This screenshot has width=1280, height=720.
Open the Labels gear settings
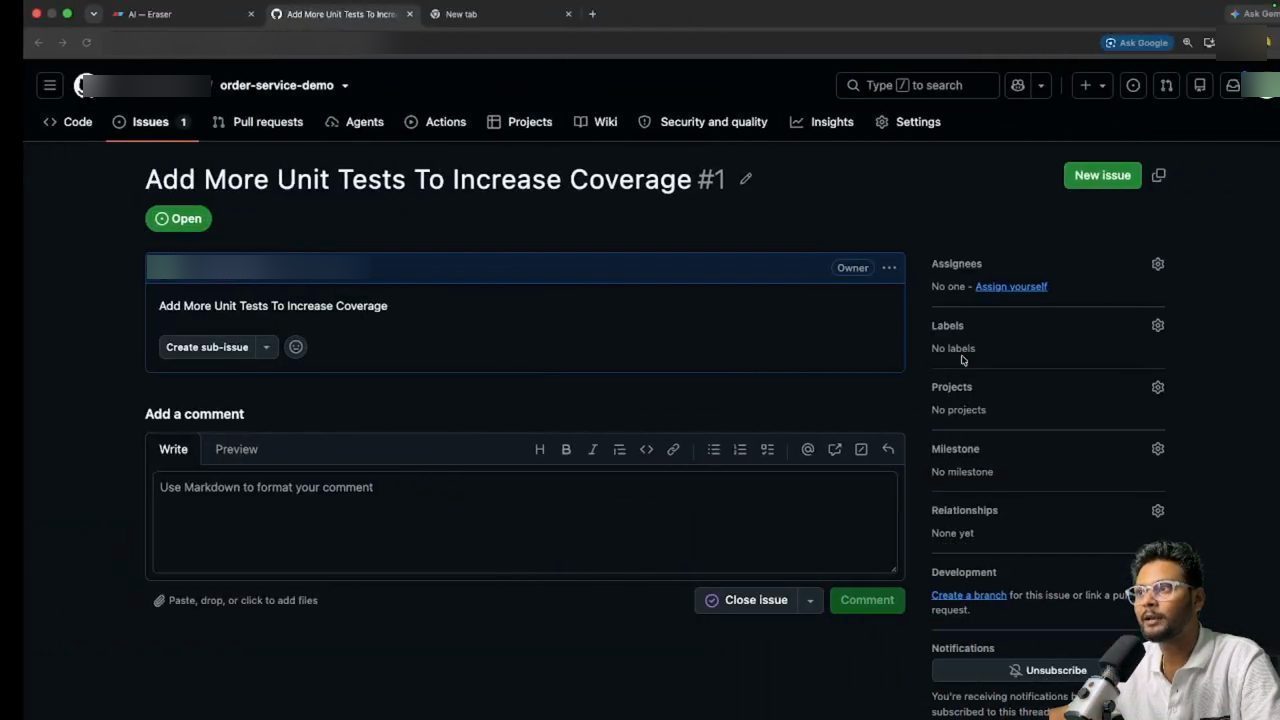tap(1158, 325)
